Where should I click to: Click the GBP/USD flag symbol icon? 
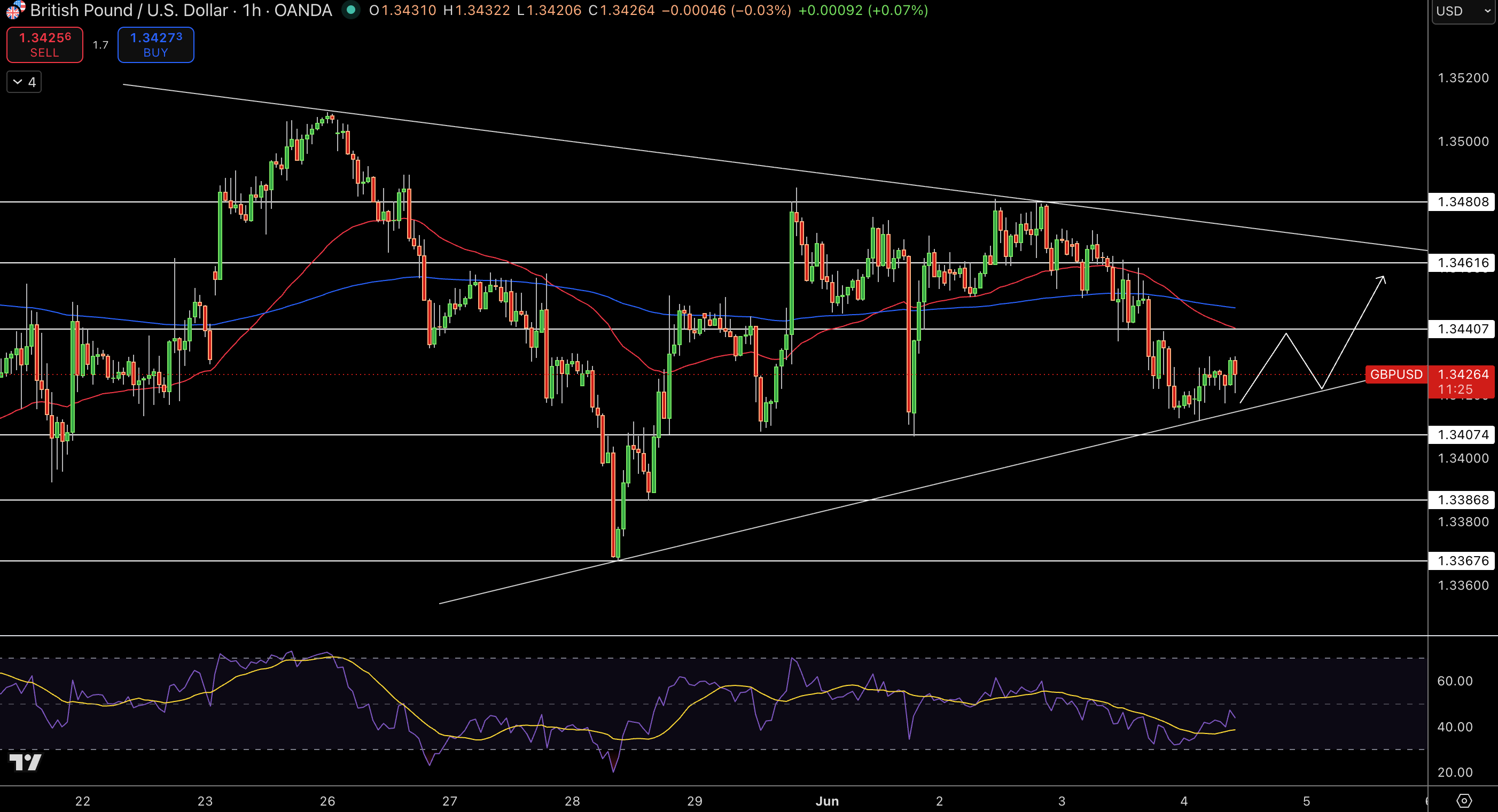coord(14,10)
